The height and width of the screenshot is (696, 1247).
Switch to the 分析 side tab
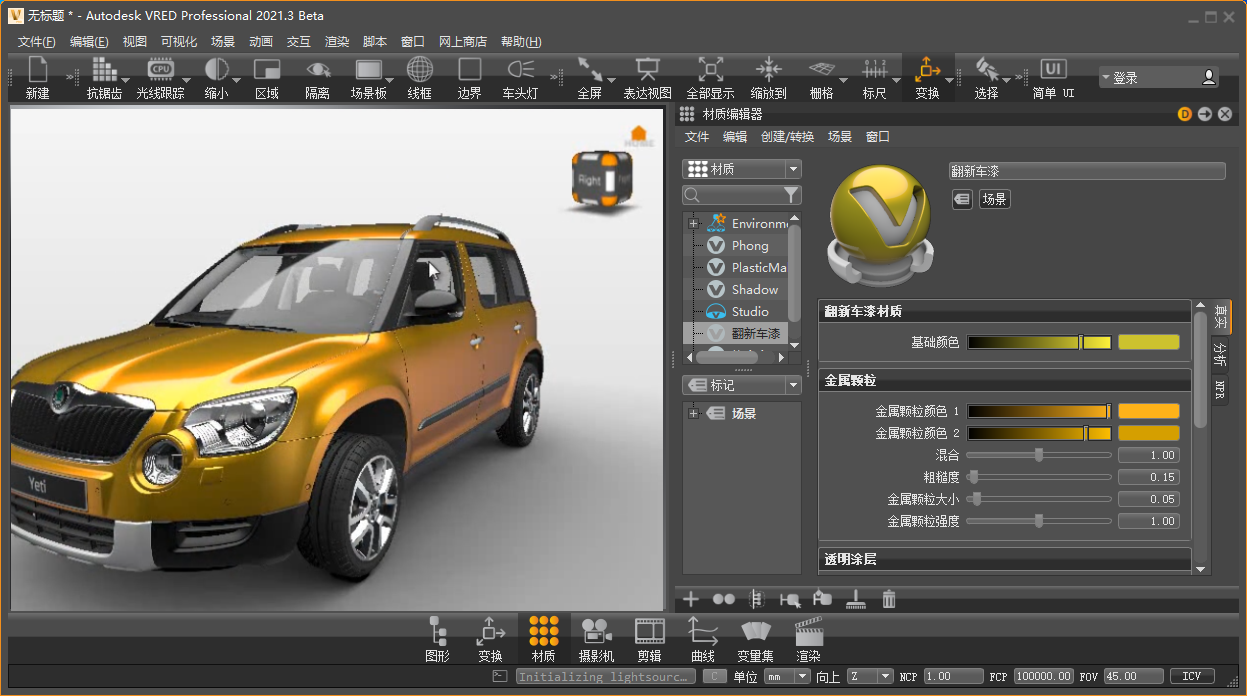[x=1220, y=353]
